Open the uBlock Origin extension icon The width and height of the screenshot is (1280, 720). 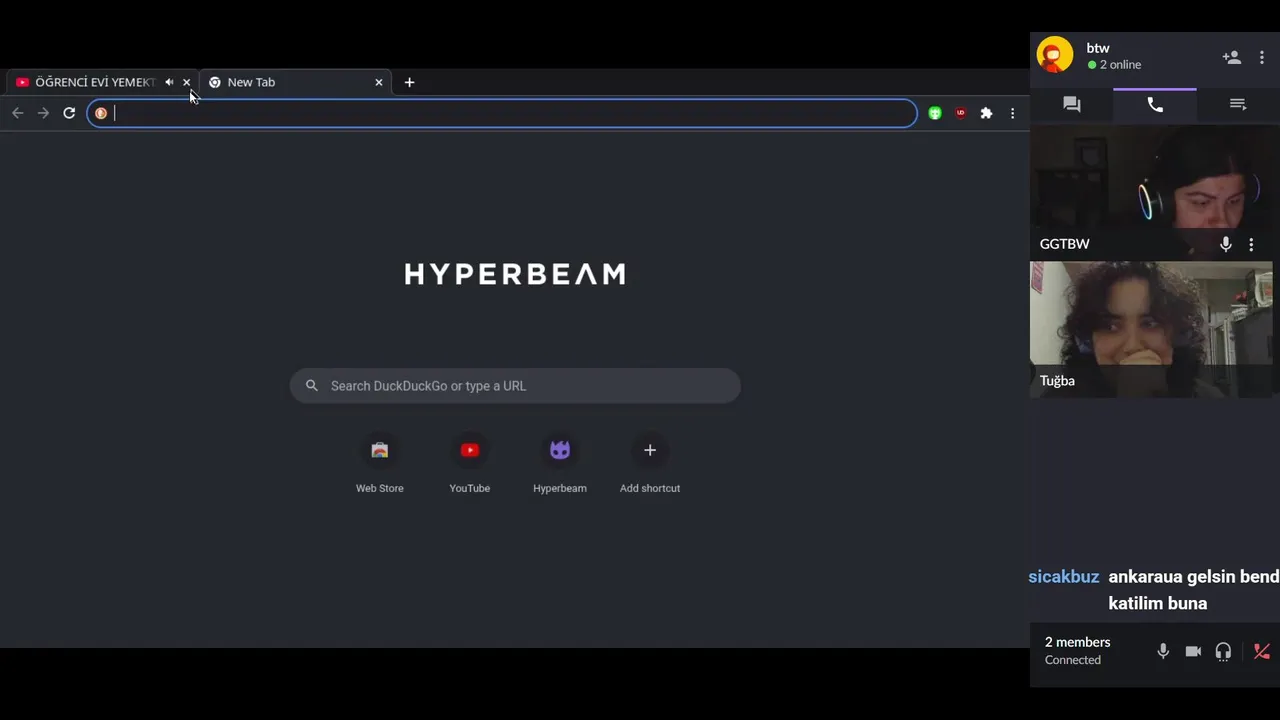961,113
